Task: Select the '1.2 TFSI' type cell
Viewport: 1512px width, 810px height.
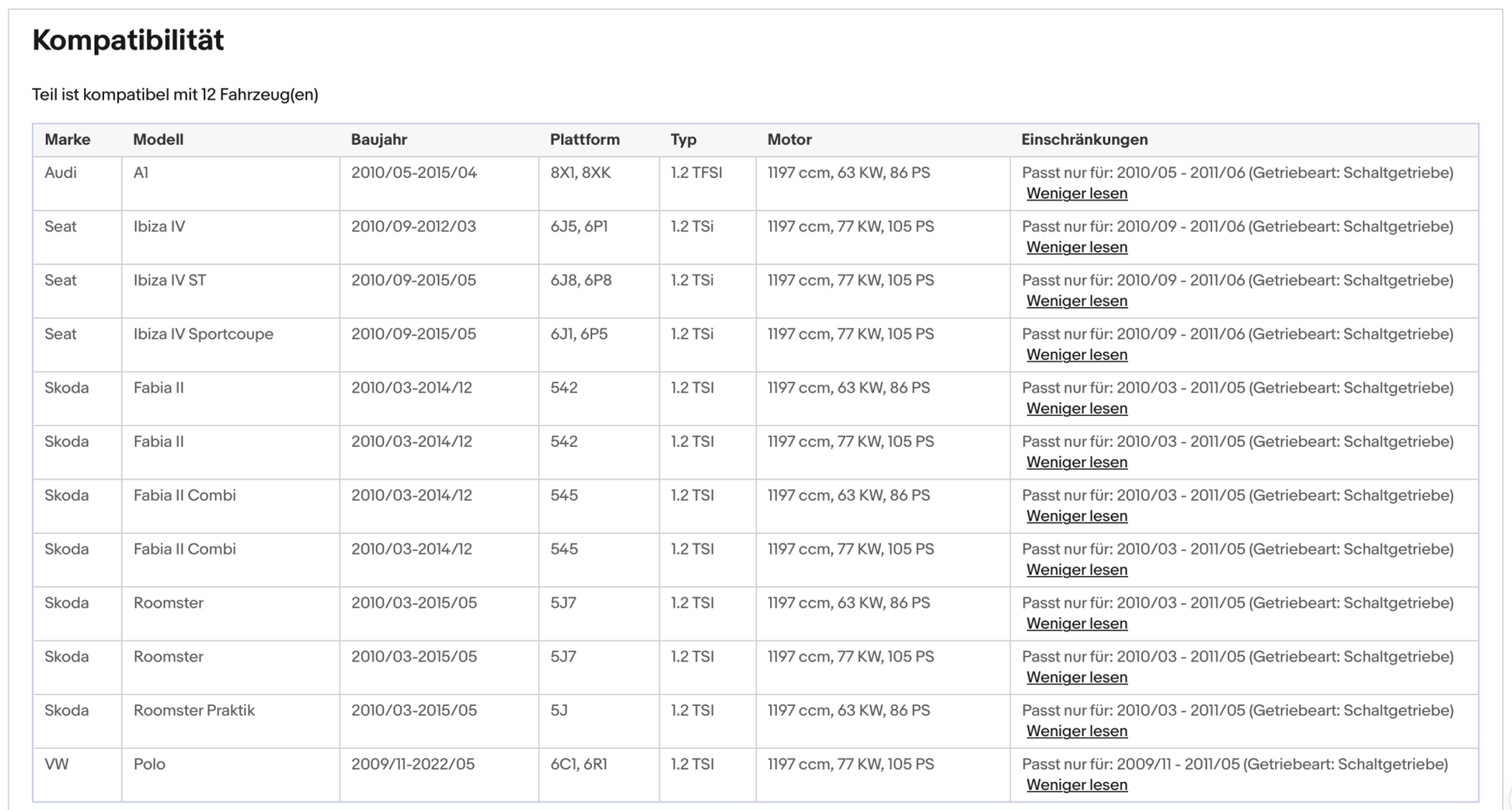Action: (696, 173)
